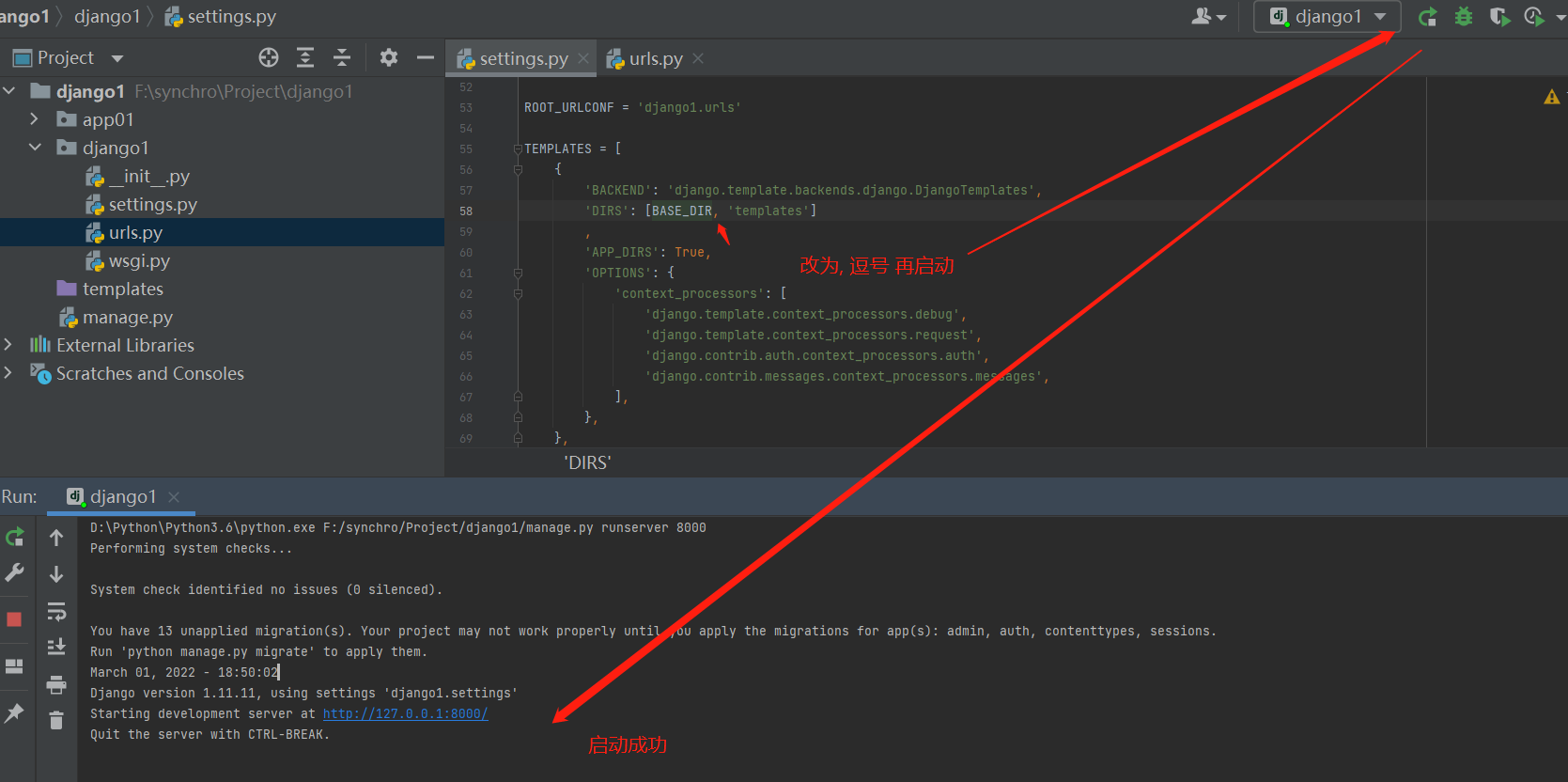Jump up the stack trace arrow
The image size is (1568, 782).
tap(56, 538)
